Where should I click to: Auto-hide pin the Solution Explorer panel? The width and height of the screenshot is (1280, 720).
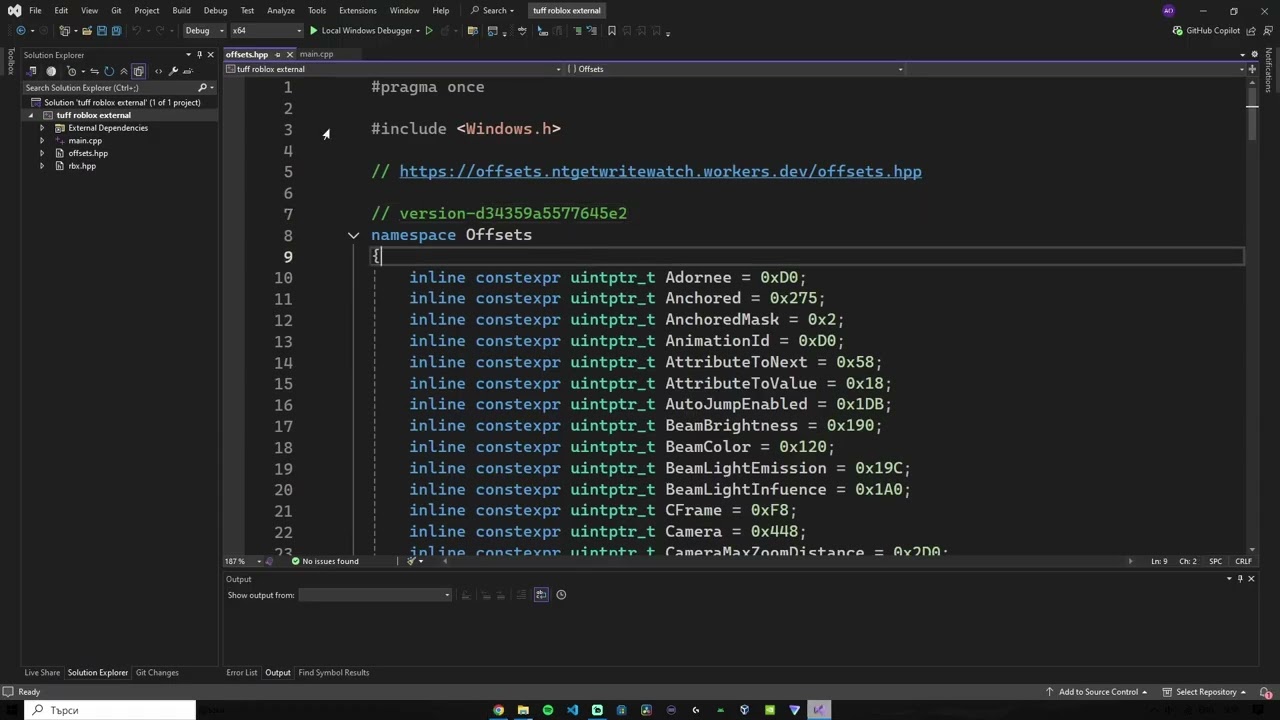pos(199,55)
